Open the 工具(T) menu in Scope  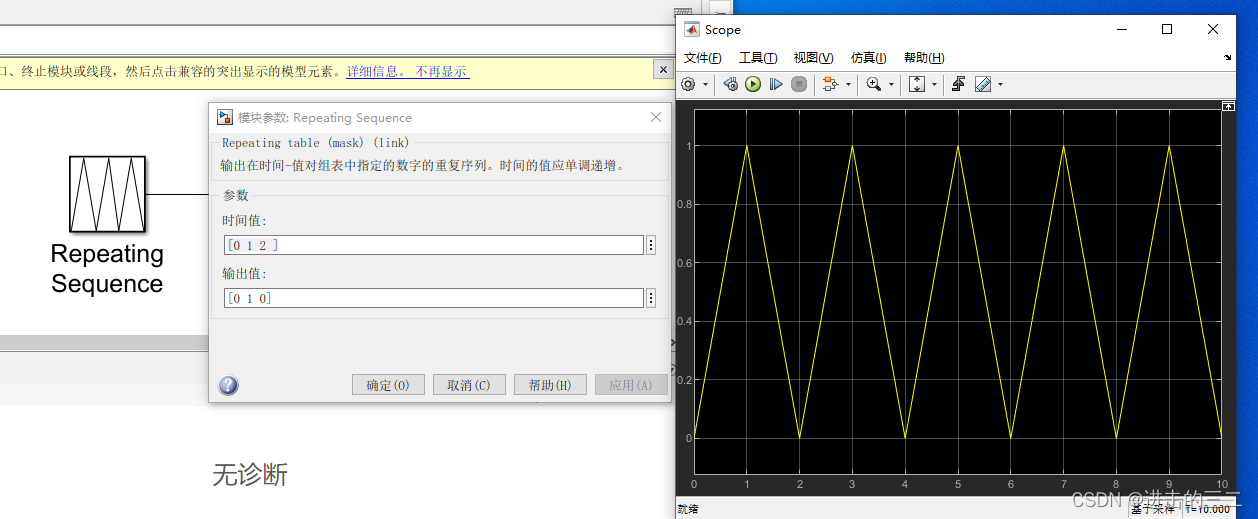coord(757,58)
